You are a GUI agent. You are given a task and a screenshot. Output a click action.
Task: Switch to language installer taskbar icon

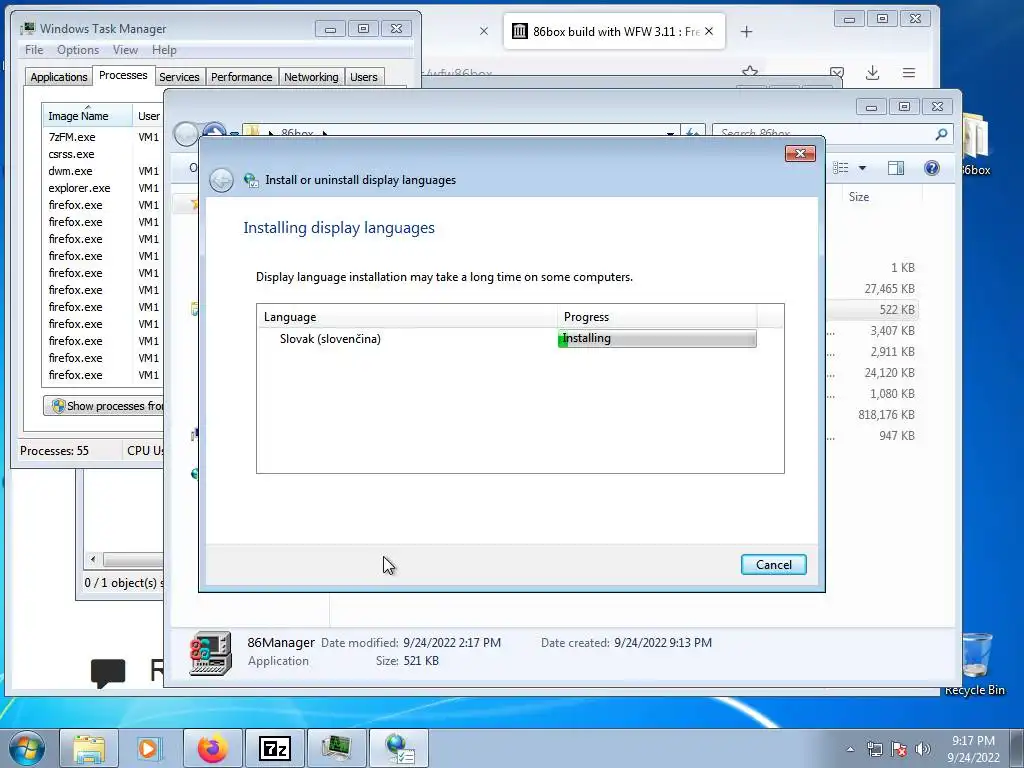[x=399, y=748]
